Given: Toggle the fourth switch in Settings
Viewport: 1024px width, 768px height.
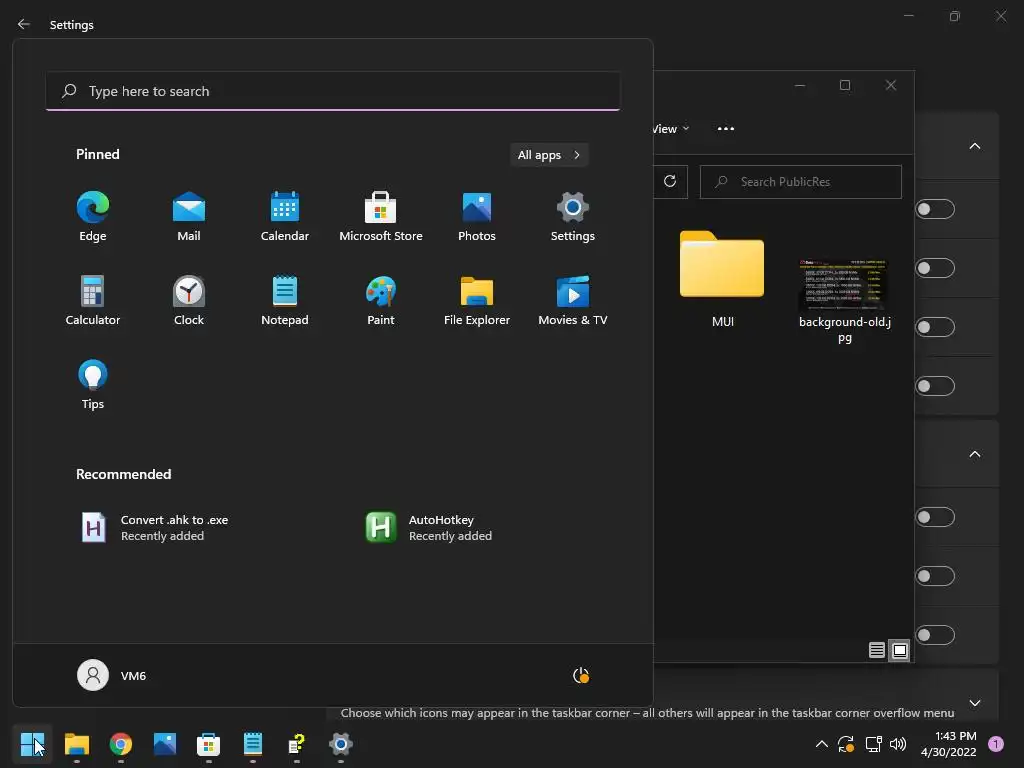Looking at the screenshot, I should click(935, 386).
